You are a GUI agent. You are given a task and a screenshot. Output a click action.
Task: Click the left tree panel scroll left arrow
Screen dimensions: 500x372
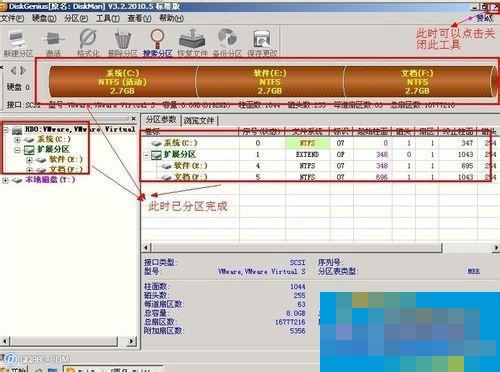(x=6, y=341)
